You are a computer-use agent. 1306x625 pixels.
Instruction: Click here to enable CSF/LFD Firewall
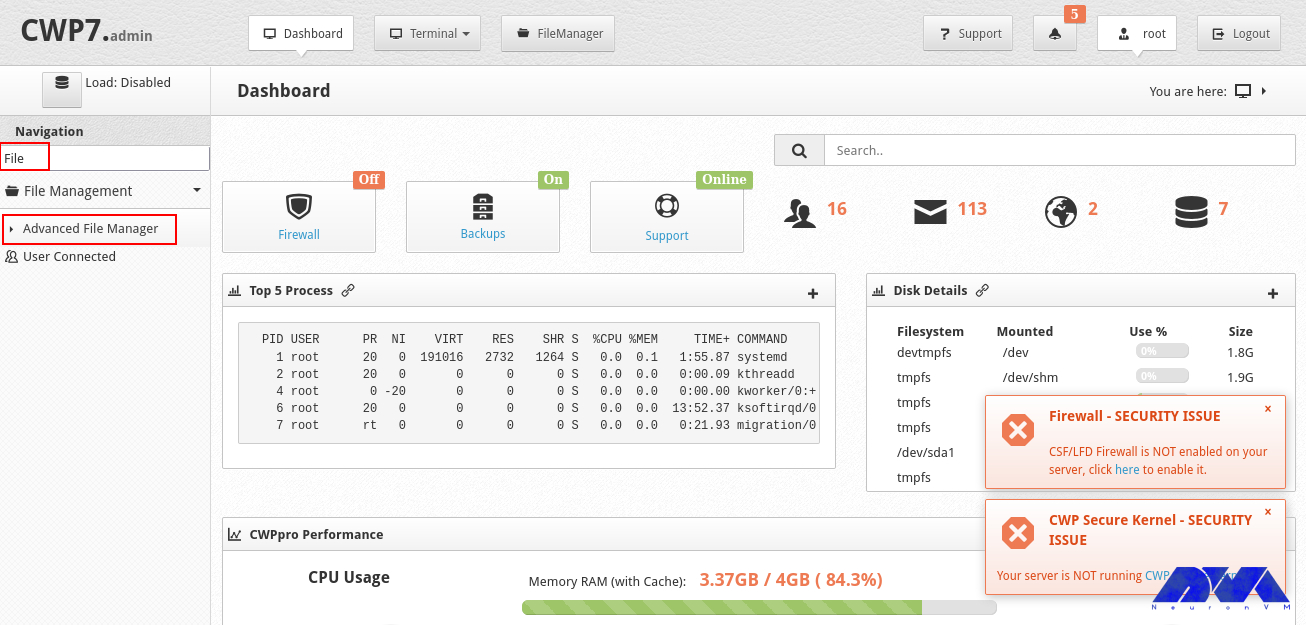[x=1127, y=469]
